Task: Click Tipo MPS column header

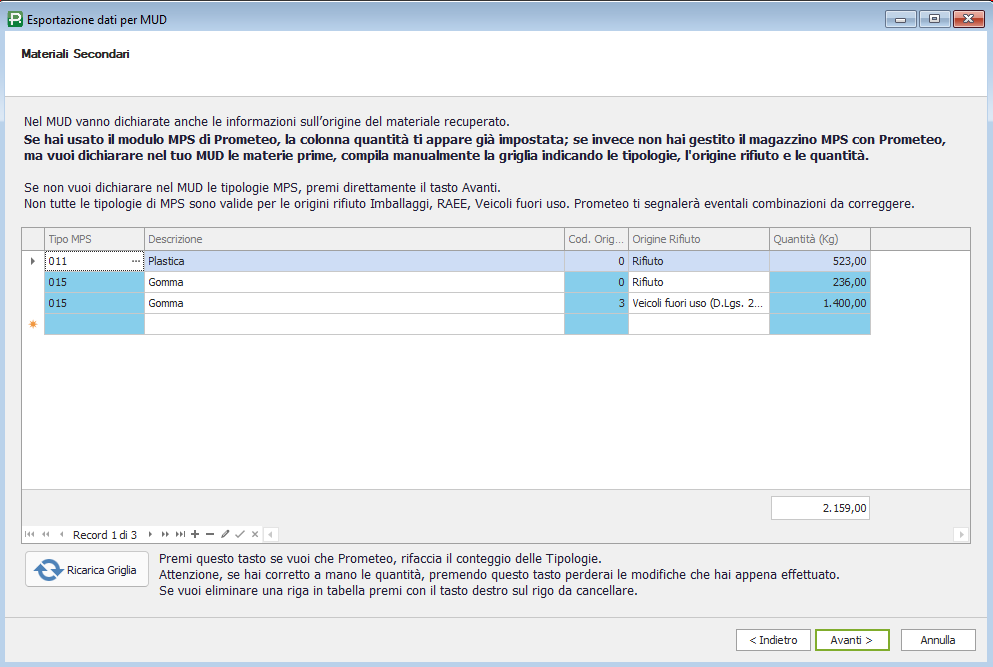Action: [x=95, y=239]
